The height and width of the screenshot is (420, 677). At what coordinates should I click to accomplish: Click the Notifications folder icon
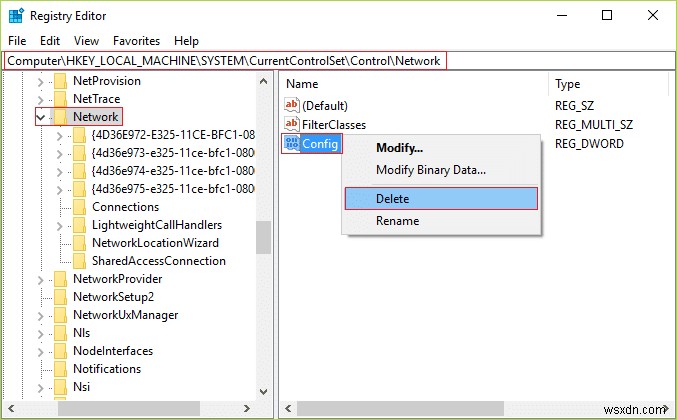pos(60,369)
